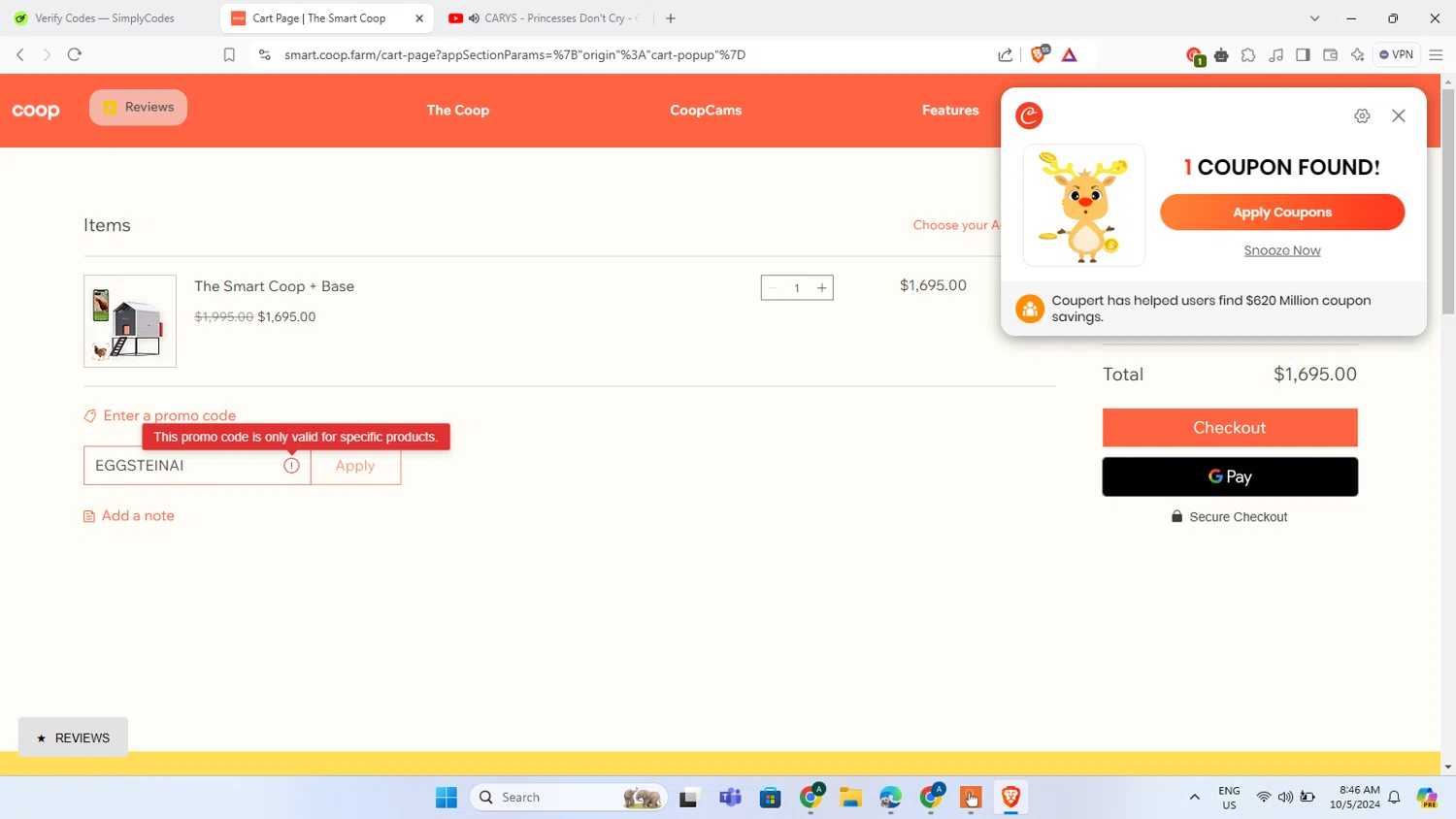
Task: Open The Smart Coop + Base product link
Action: 274,286
